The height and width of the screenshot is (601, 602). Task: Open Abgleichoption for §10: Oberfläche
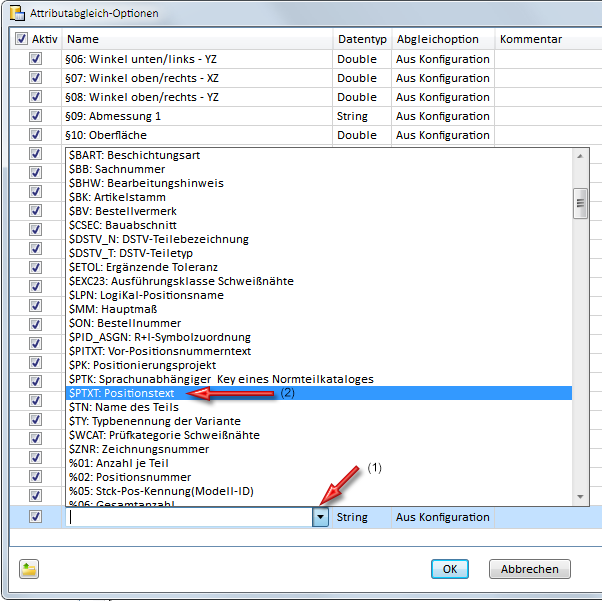tap(443, 135)
